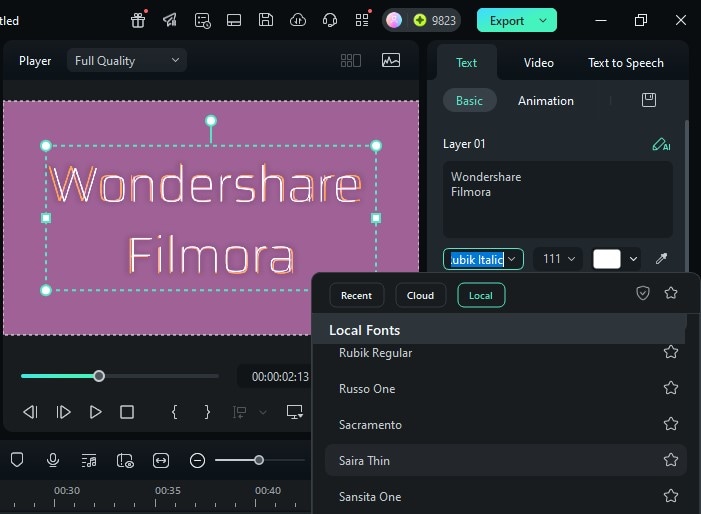The width and height of the screenshot is (701, 514).
Task: Click the headset support icon
Action: pyautogui.click(x=330, y=20)
